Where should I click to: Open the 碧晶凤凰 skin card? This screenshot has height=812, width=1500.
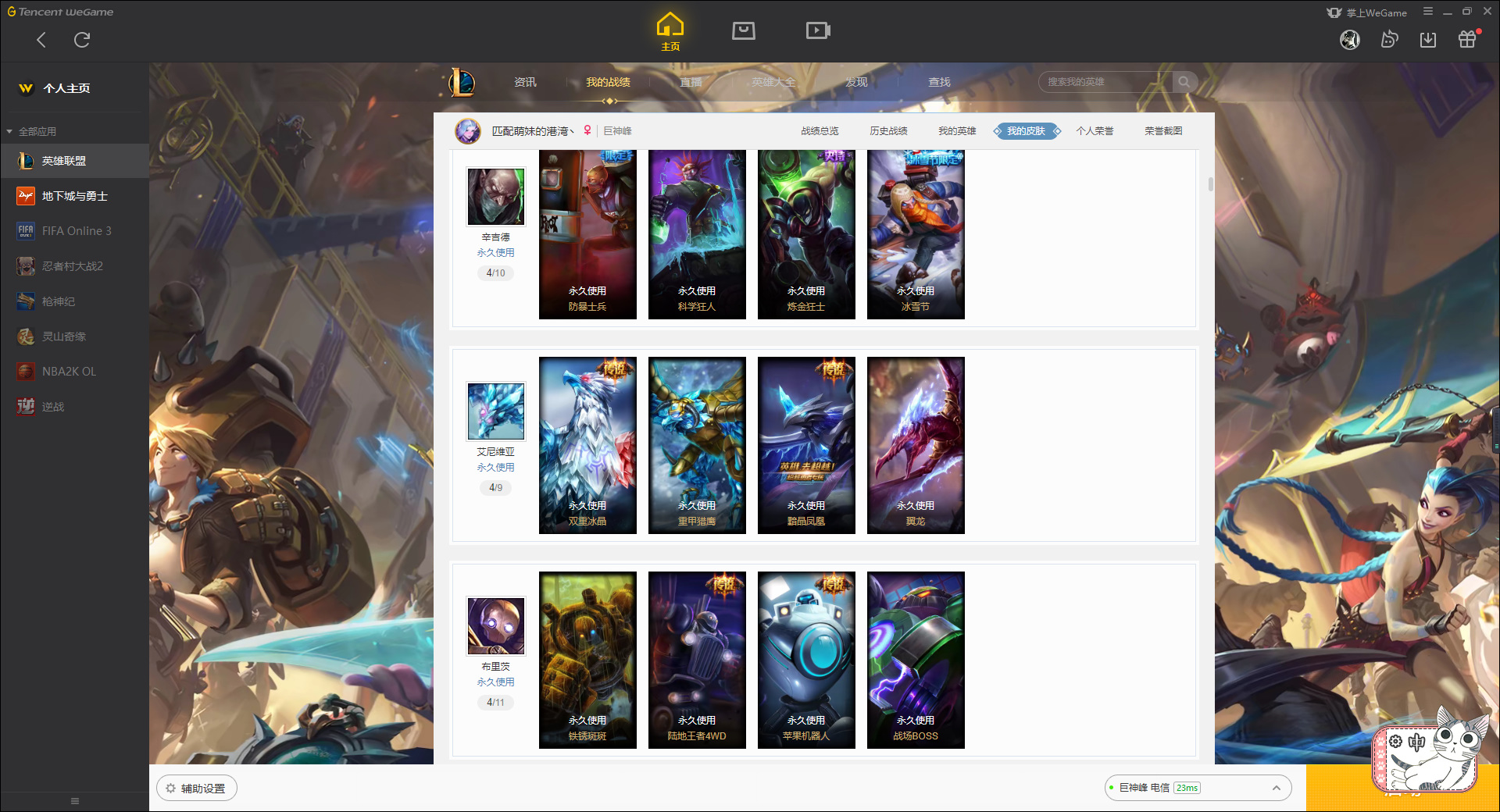[806, 445]
